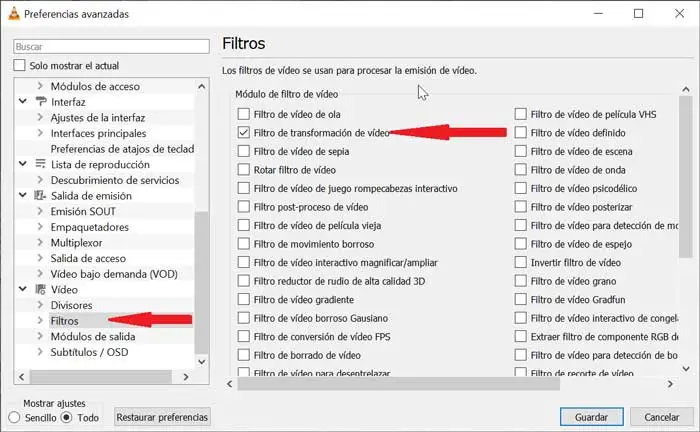Expand Ajustes de la interfaz node

pyautogui.click(x=40, y=118)
